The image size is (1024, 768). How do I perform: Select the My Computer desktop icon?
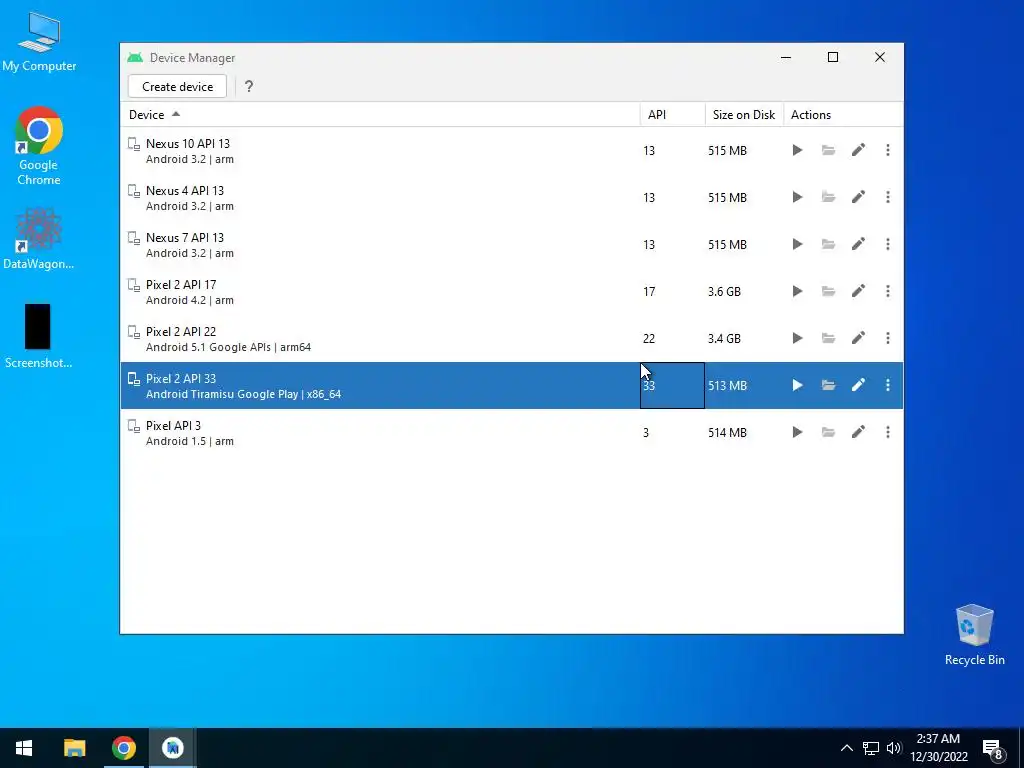[39, 42]
